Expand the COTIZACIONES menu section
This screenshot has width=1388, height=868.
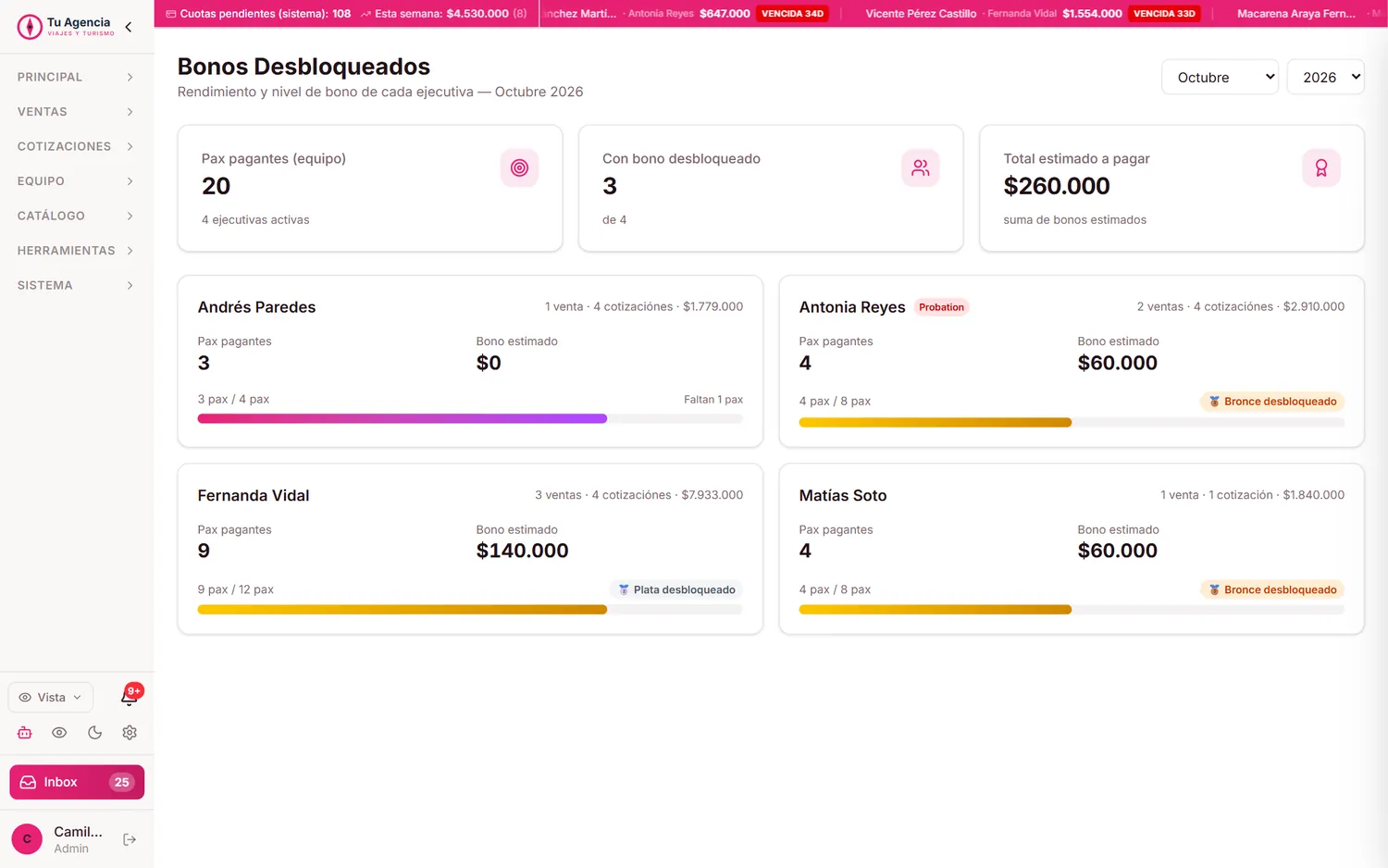click(76, 146)
